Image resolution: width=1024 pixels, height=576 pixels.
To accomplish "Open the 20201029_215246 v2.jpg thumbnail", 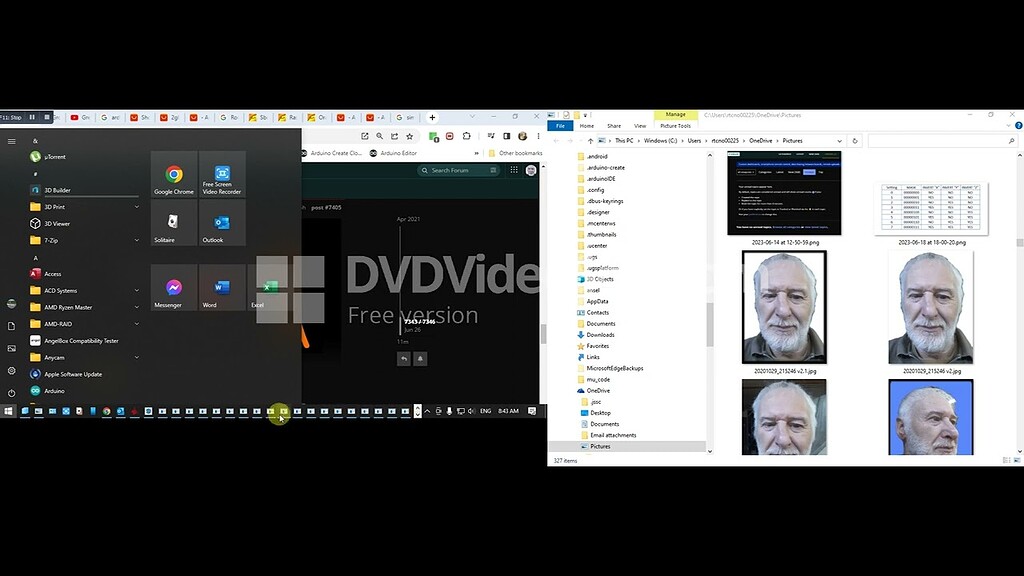I will pos(930,305).
